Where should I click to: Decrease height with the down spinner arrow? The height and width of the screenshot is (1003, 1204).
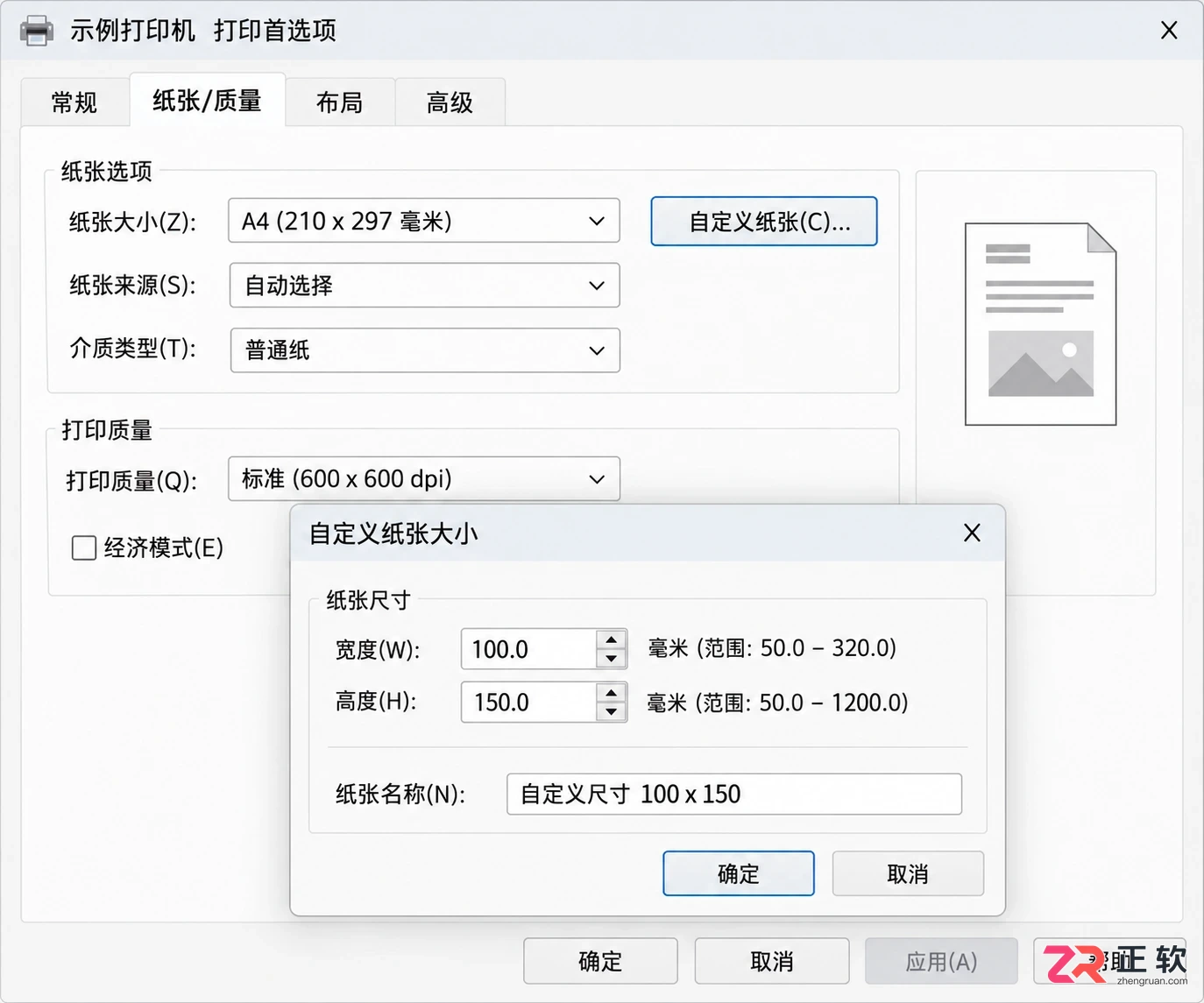point(612,712)
